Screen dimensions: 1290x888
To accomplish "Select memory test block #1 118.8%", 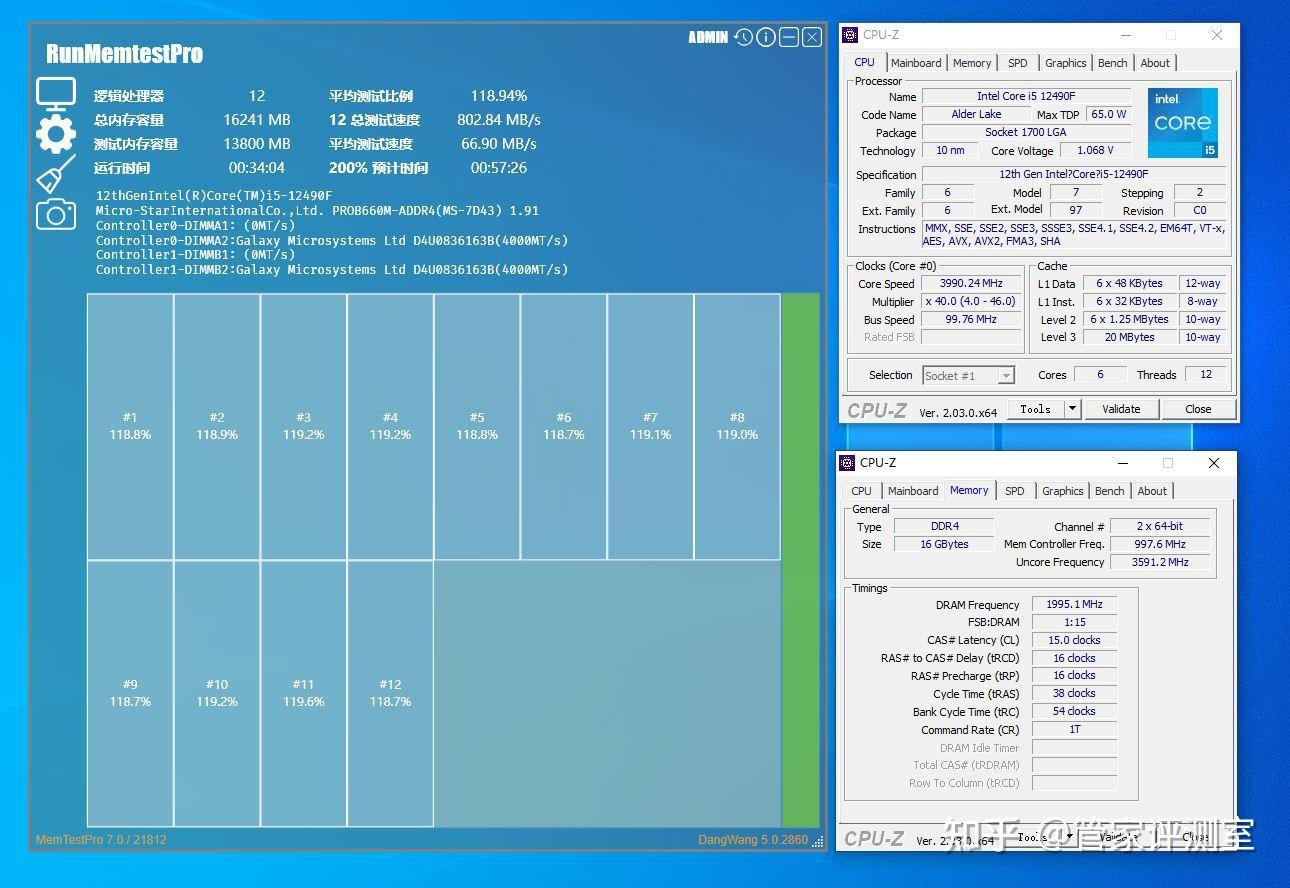I will point(130,426).
